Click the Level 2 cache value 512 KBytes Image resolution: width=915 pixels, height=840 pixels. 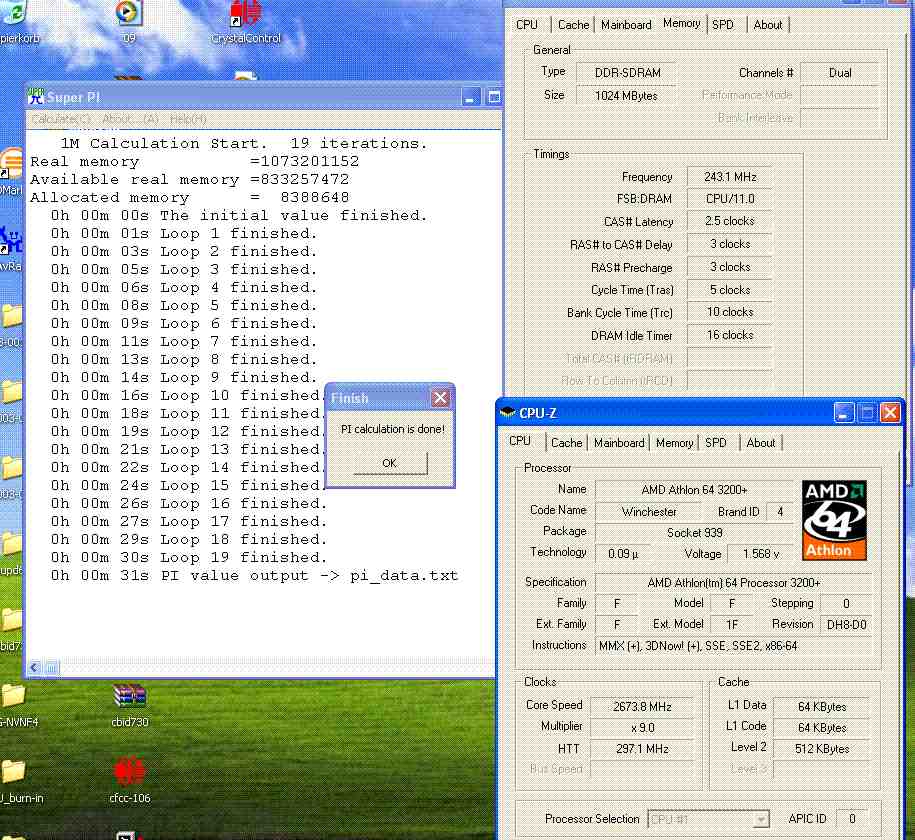tap(822, 748)
